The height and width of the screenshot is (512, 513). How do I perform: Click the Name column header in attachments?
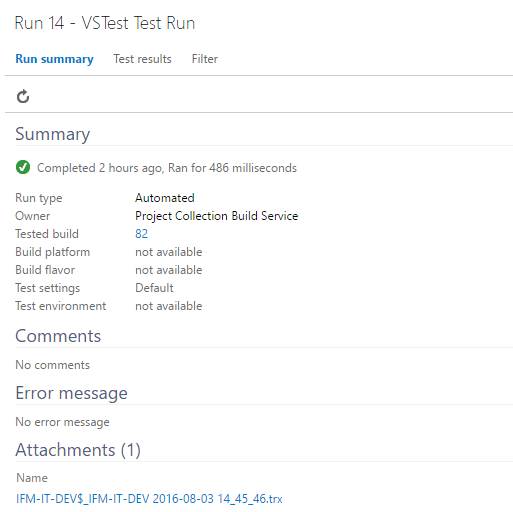click(32, 478)
